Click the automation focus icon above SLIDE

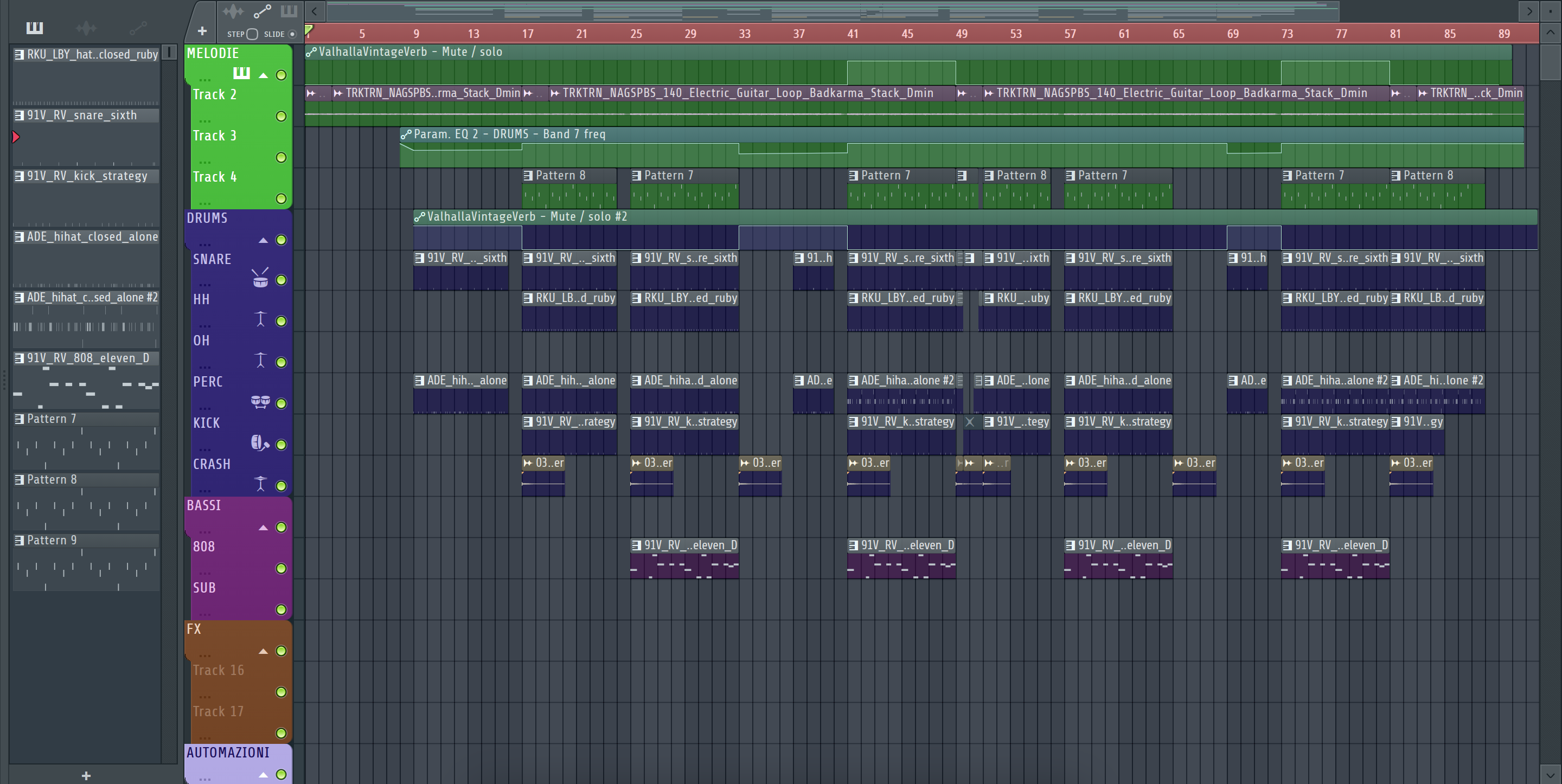coord(262,11)
